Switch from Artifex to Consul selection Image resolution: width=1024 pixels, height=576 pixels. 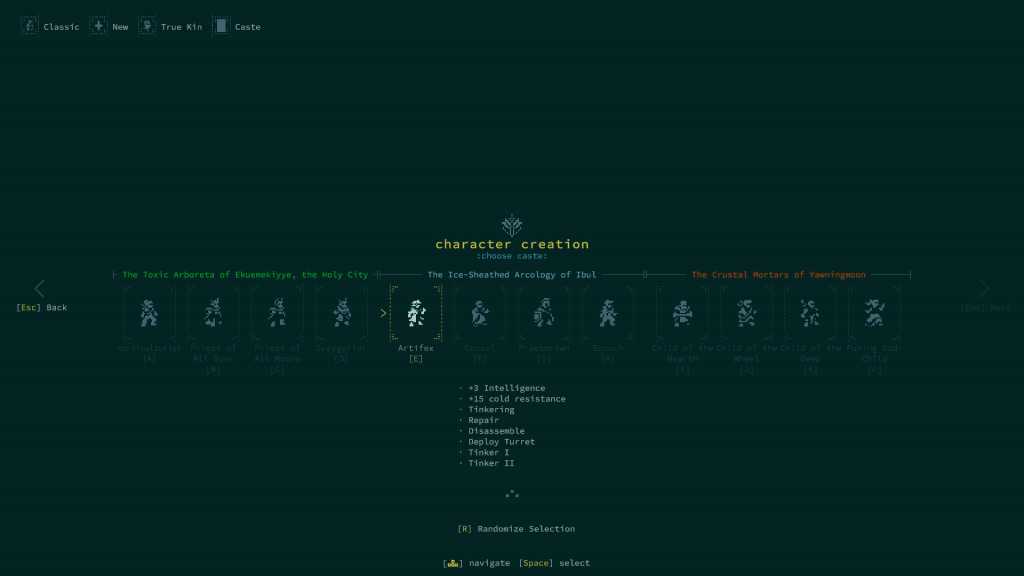pos(478,313)
